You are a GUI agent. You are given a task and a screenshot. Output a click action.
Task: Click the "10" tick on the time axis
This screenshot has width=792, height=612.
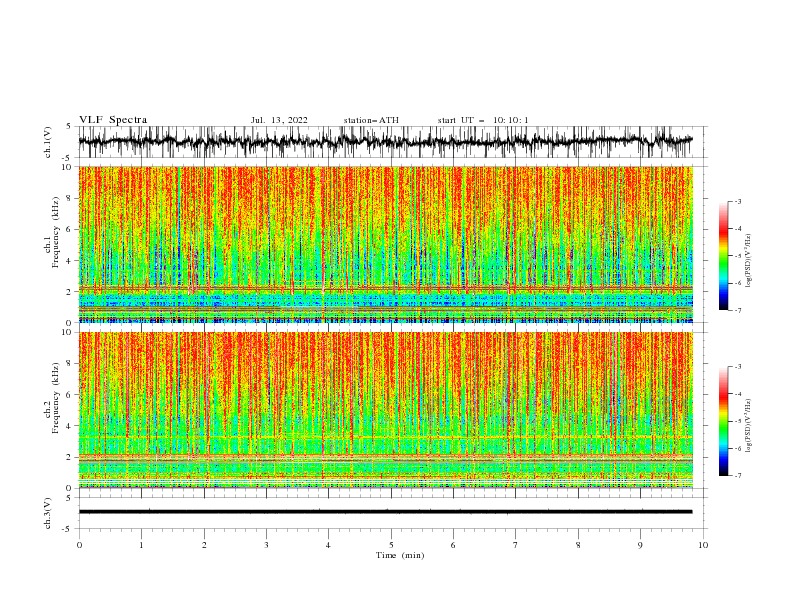(x=703, y=545)
